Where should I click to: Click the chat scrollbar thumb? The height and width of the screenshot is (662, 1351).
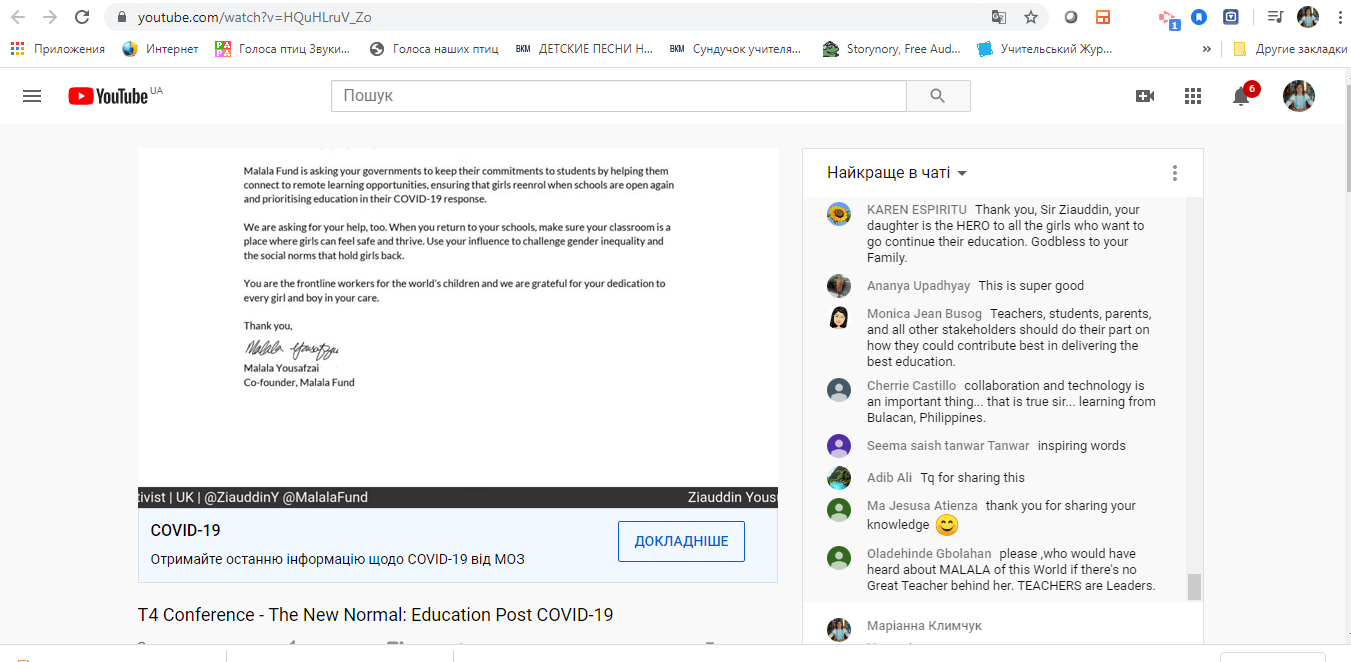click(x=1194, y=587)
